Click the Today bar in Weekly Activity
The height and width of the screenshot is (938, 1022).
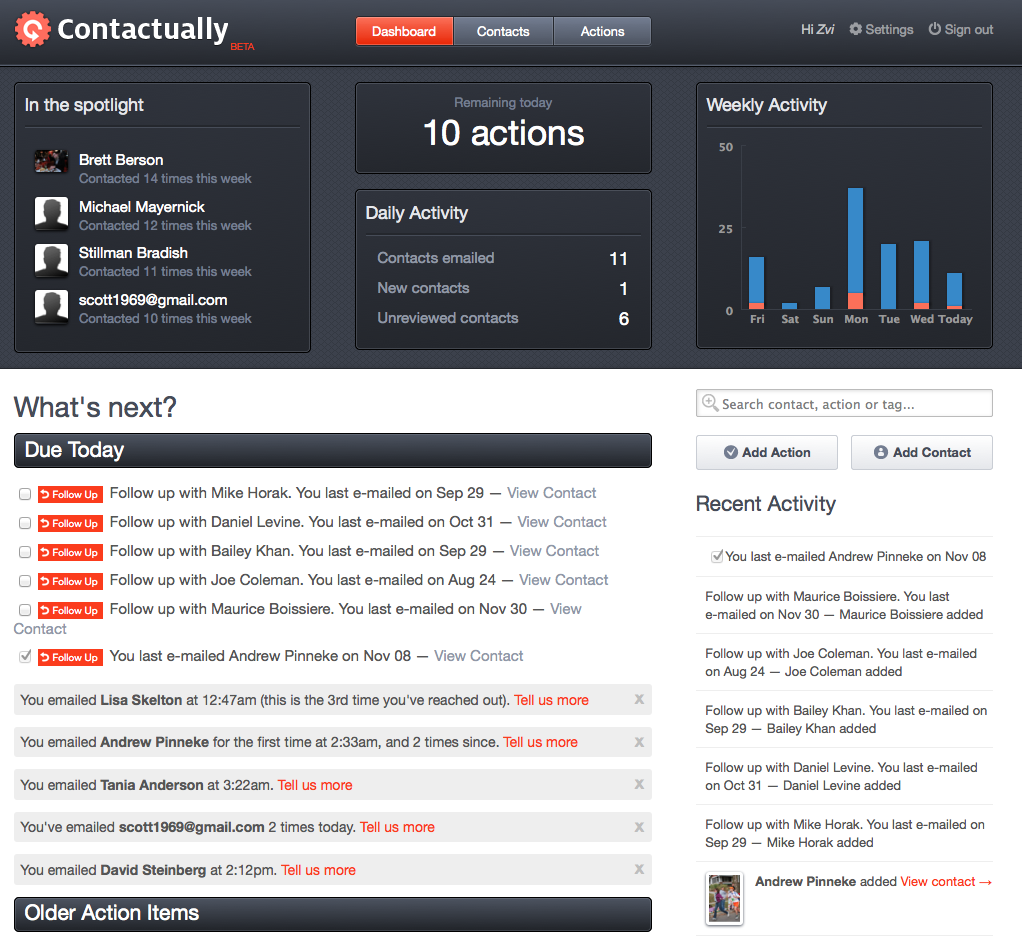[x=954, y=291]
